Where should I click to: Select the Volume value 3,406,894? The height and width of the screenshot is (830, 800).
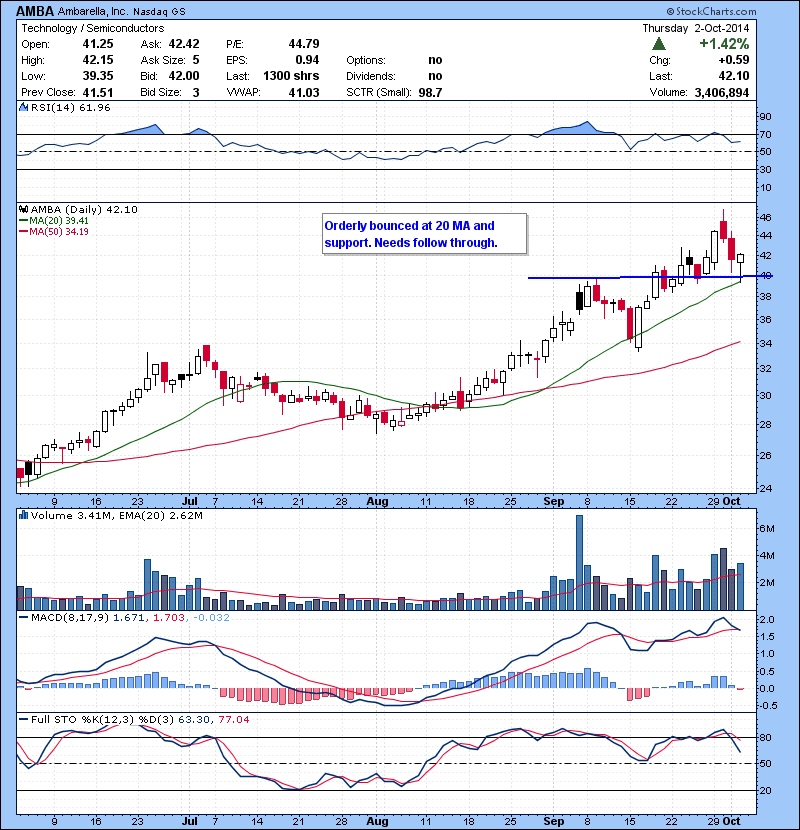click(722, 93)
